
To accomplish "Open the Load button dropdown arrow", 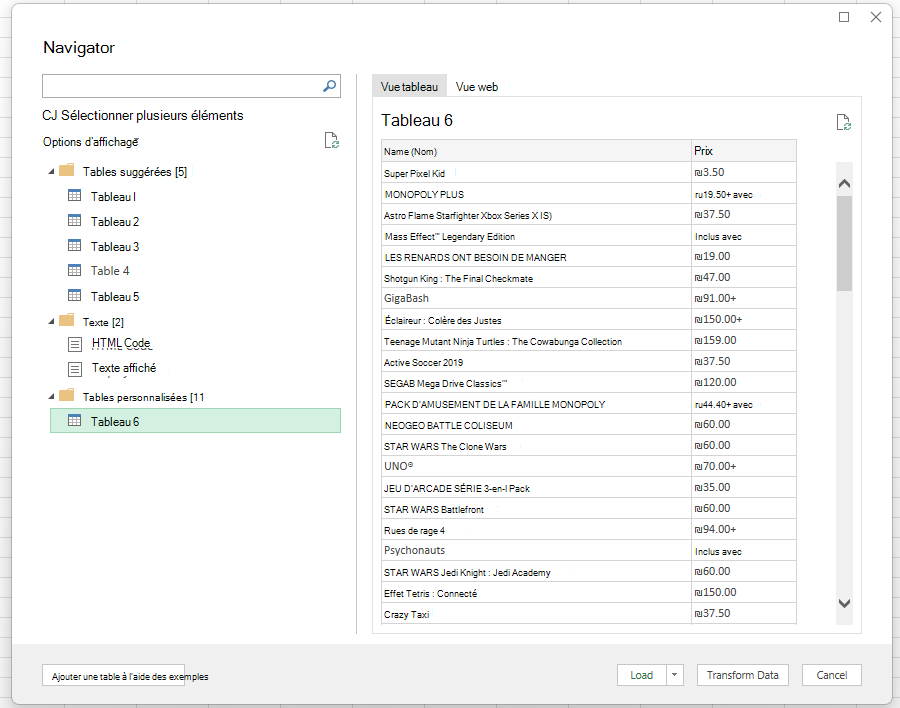I will (x=675, y=675).
